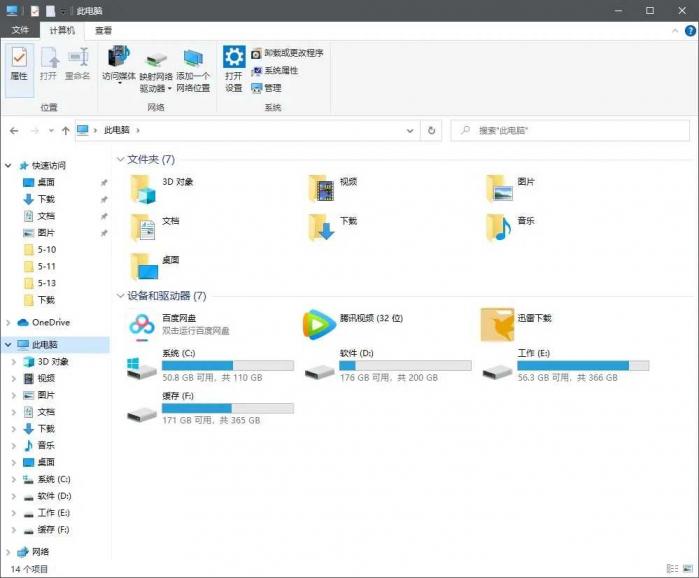The width and height of the screenshot is (699, 578).
Task: Click 管理 manage in ribbon
Action: coord(267,88)
